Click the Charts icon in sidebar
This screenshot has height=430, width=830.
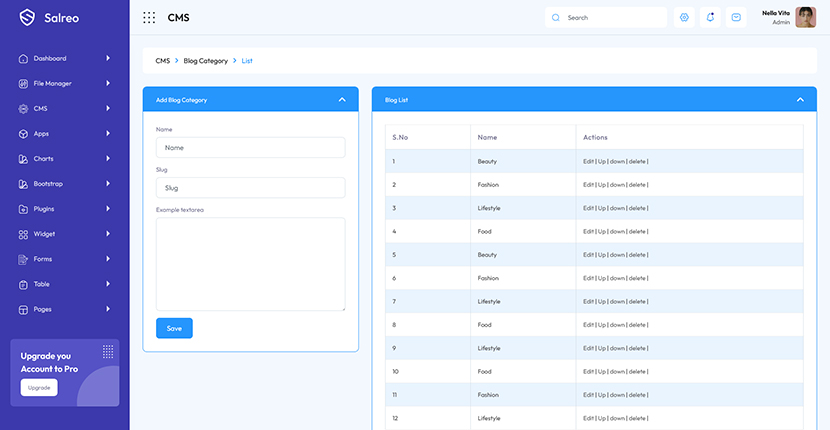[24, 159]
